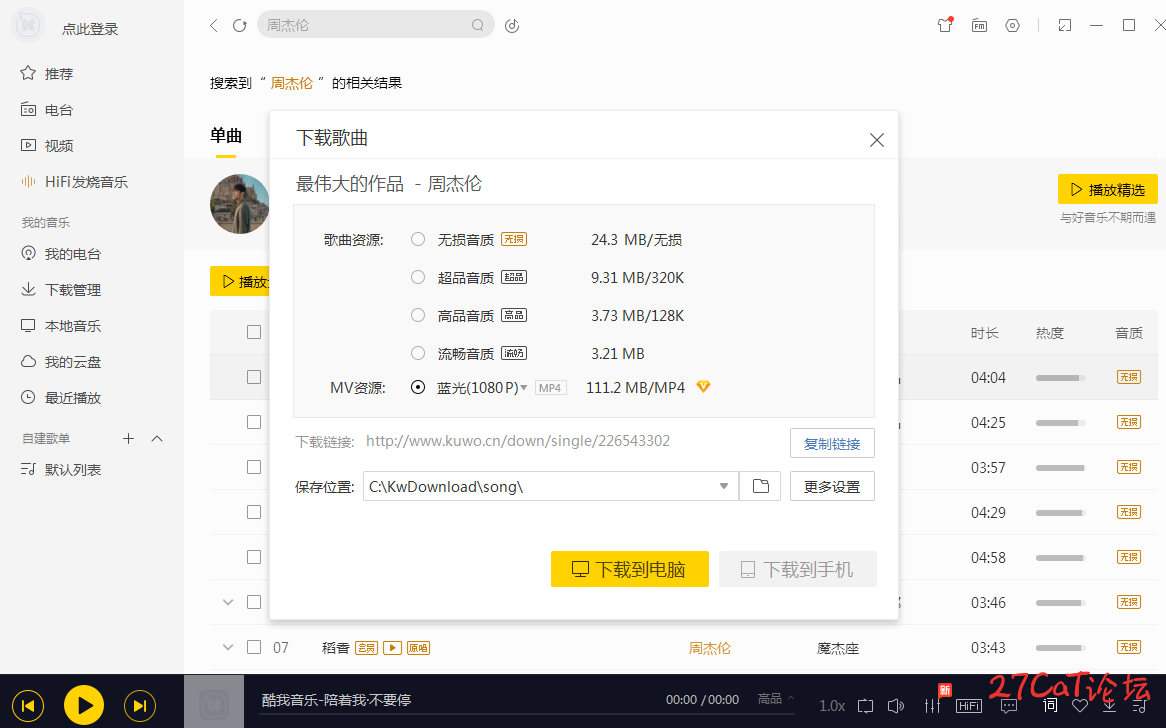This screenshot has height=728, width=1166.
Task: Favorite the current song with heart icon
Action: click(1080, 706)
